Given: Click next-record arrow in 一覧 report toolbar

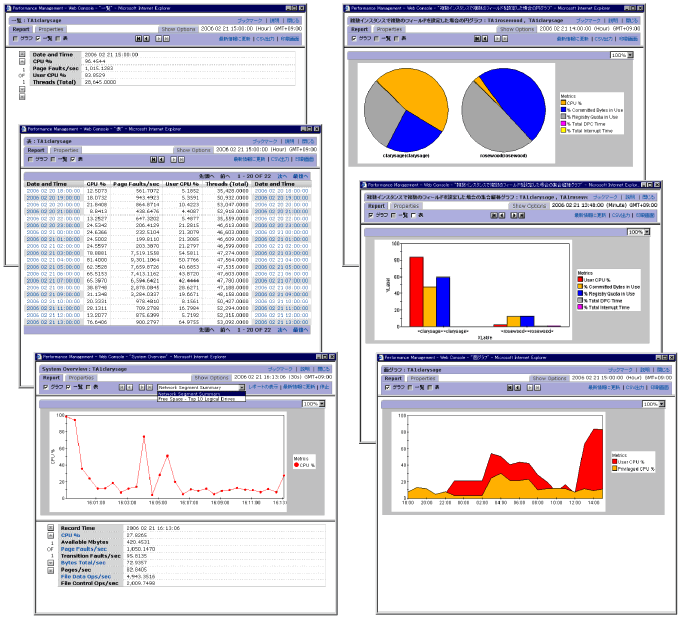Looking at the screenshot, I should (158, 39).
